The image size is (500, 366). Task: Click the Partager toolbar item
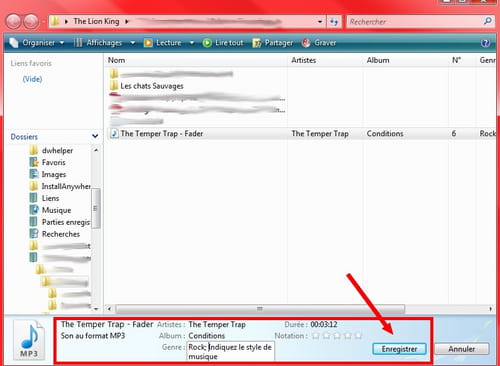tap(273, 43)
